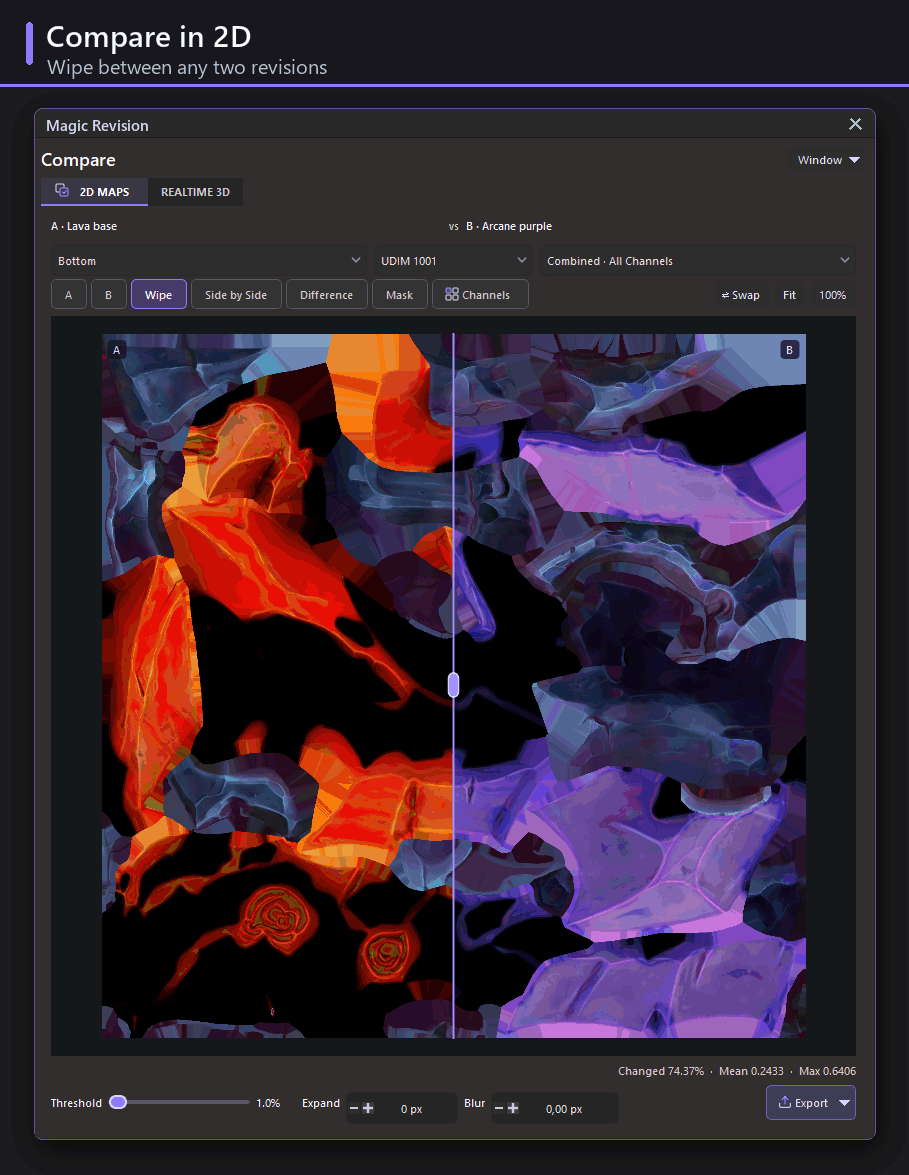Image resolution: width=909 pixels, height=1175 pixels.
Task: Open the Window dropdown menu
Action: click(828, 160)
